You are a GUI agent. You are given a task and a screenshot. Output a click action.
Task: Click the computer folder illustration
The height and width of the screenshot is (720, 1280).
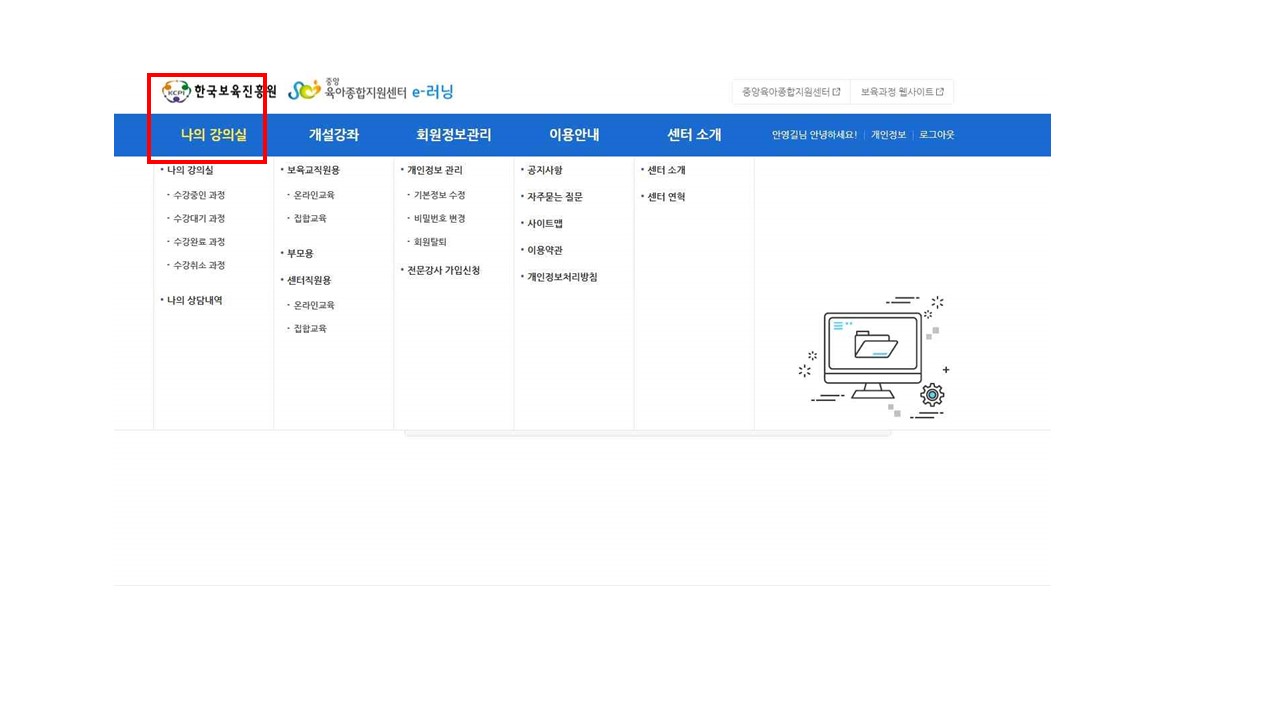874,356
